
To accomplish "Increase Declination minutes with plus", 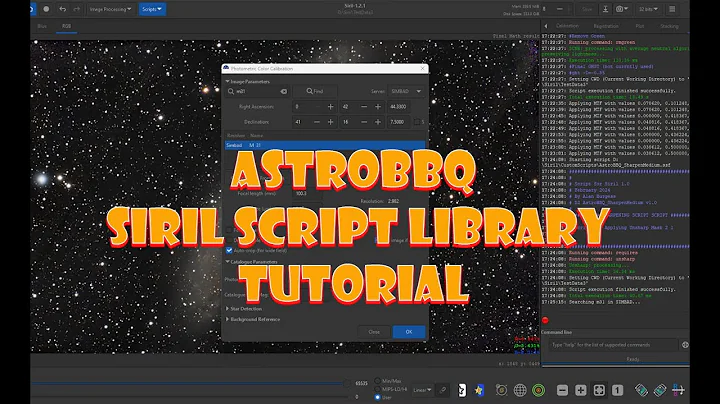I will tap(377, 122).
